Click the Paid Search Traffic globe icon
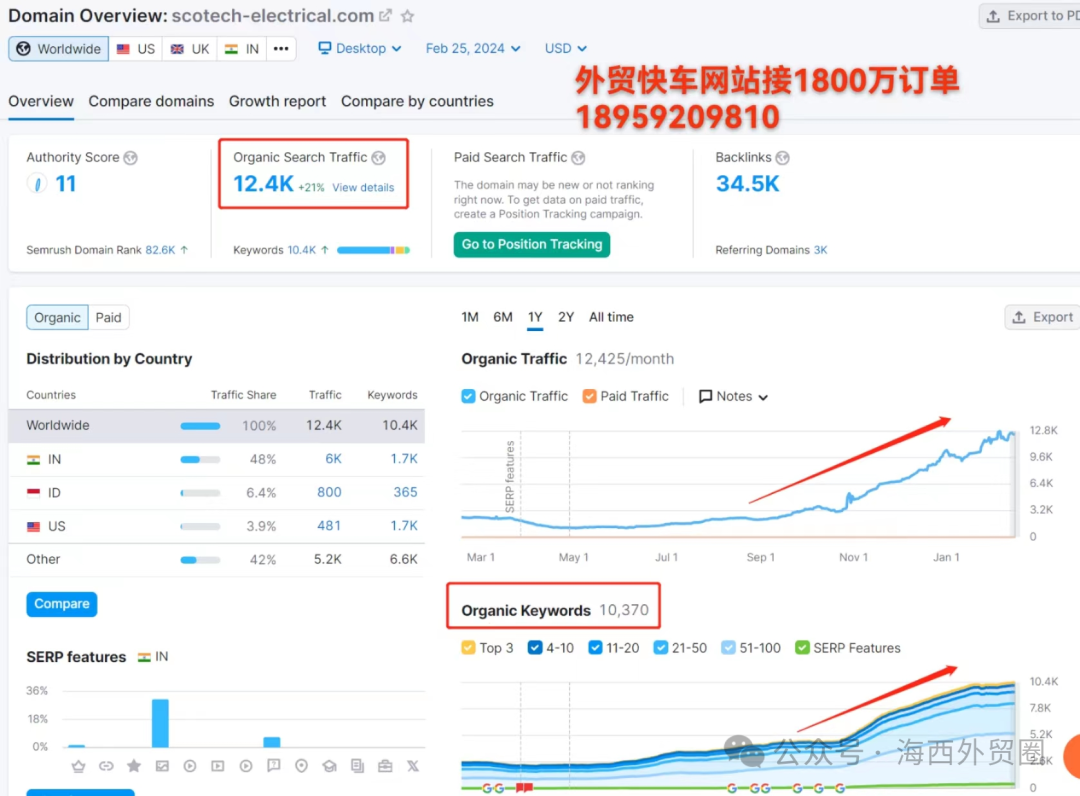Screen dimensions: 1080x796 579,158
